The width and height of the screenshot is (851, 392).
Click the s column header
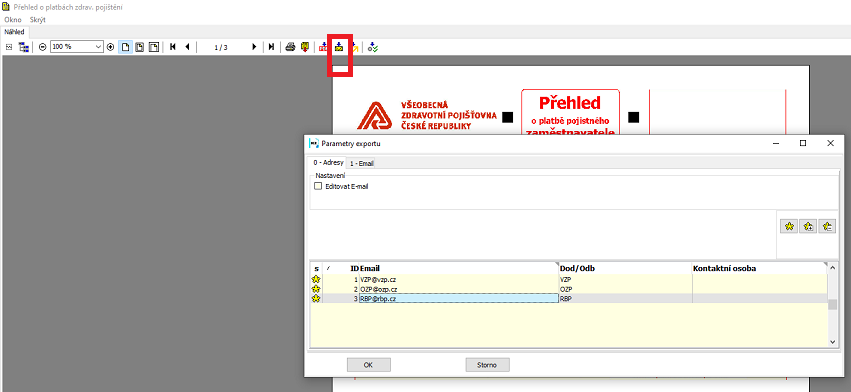coord(316,268)
